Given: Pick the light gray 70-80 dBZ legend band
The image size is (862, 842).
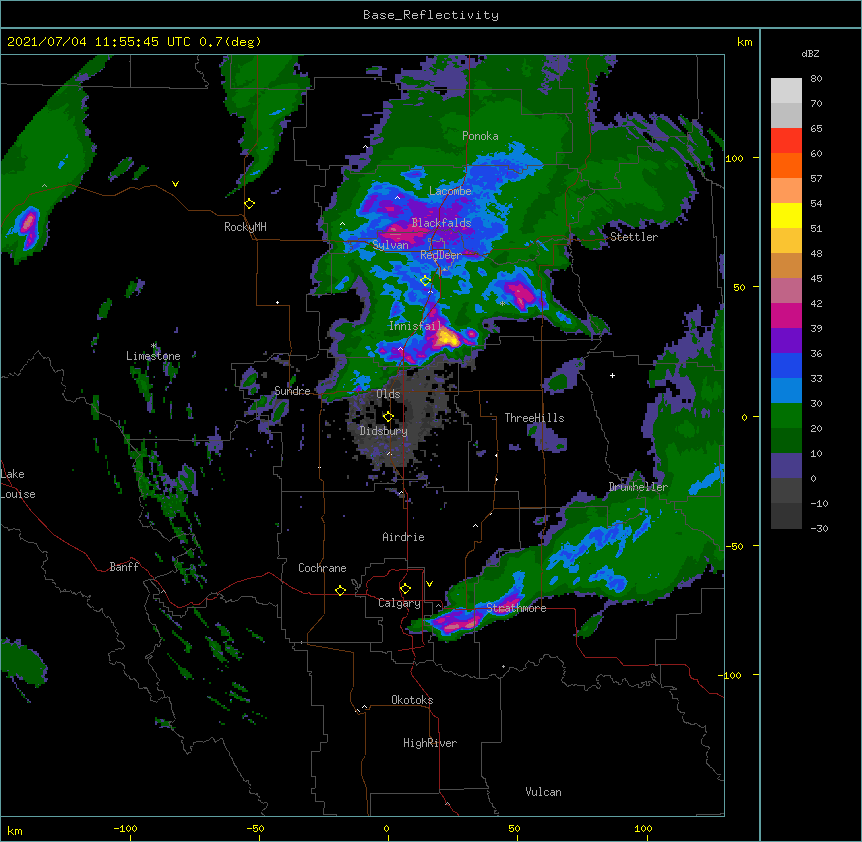Looking at the screenshot, I should tap(786, 90).
